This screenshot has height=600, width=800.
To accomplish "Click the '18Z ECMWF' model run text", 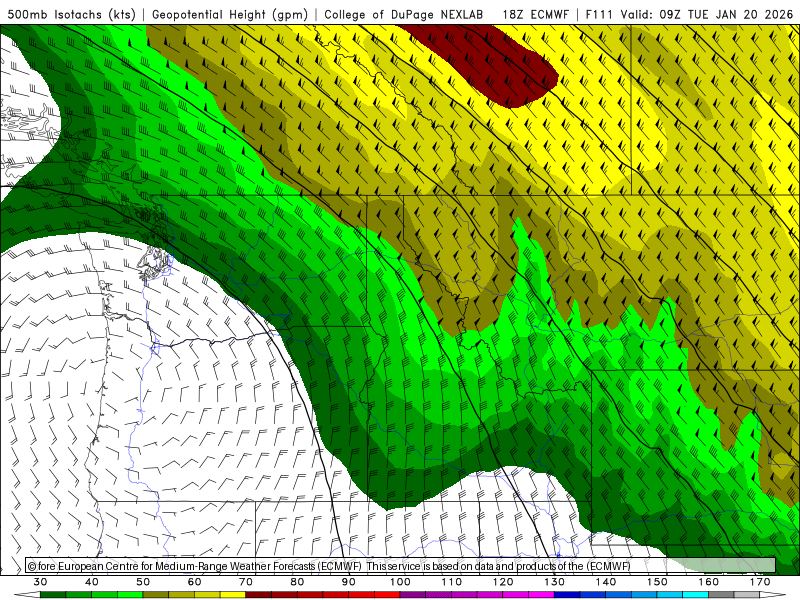I will [535, 14].
